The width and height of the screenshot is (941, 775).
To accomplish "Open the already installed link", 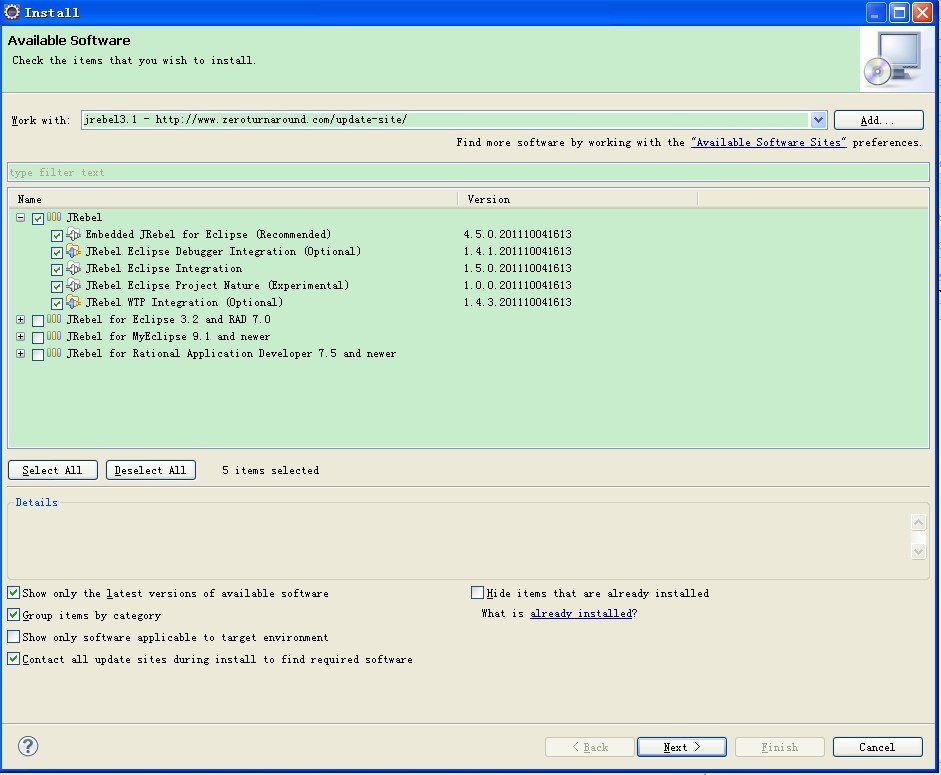I will [581, 613].
